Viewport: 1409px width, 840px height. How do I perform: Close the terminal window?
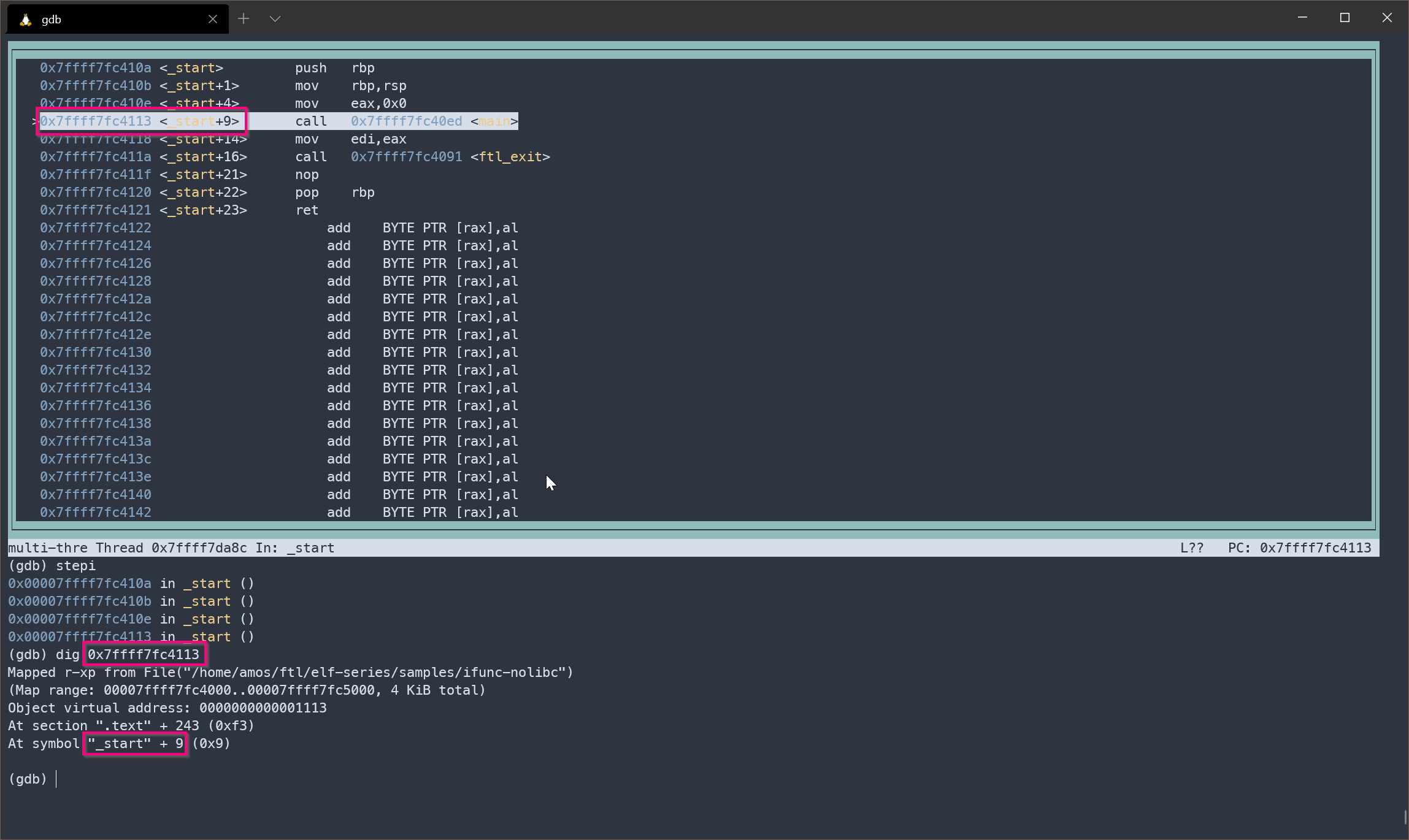pos(1386,18)
